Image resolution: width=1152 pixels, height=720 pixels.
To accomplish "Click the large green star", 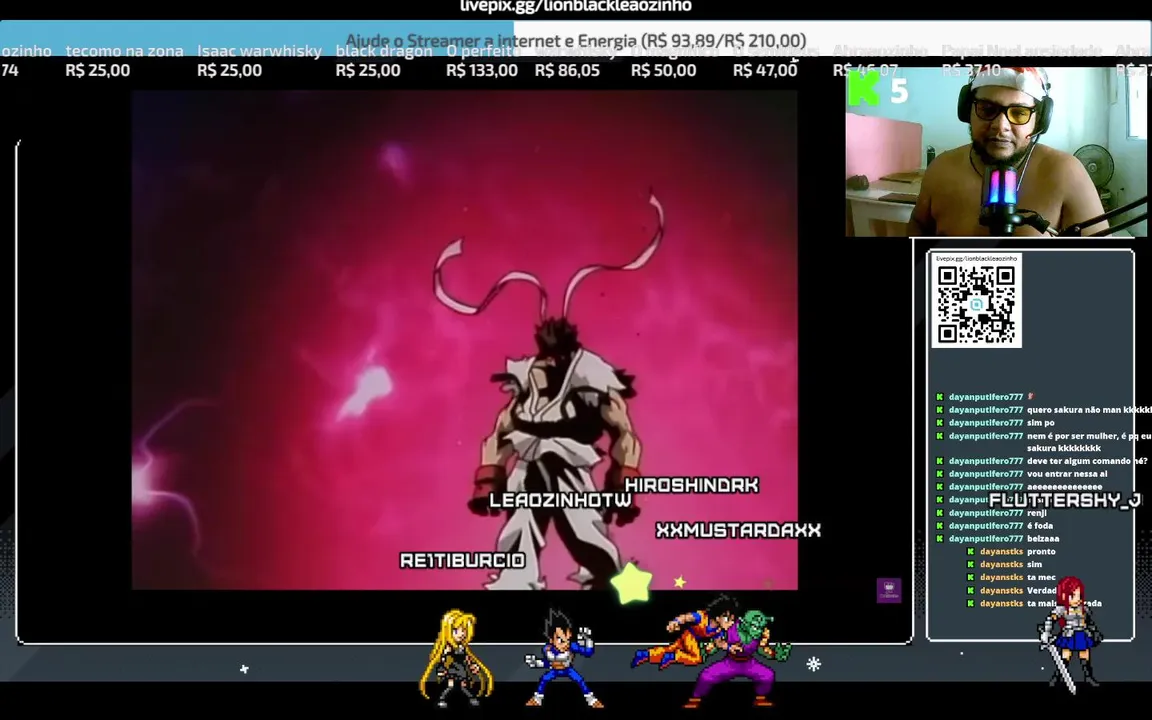I will click(x=631, y=583).
